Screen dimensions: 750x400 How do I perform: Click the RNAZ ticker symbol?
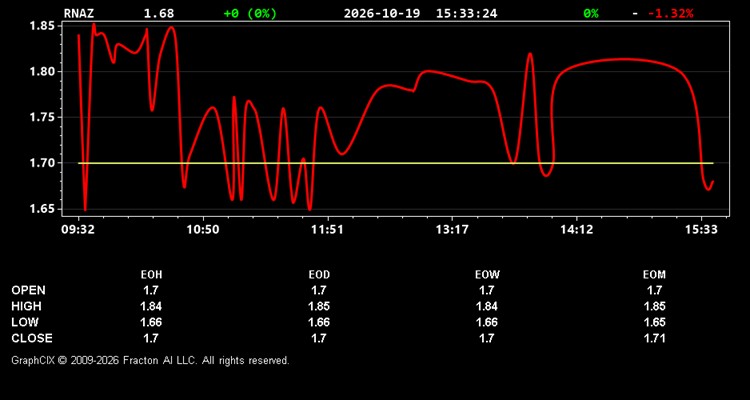pos(79,13)
